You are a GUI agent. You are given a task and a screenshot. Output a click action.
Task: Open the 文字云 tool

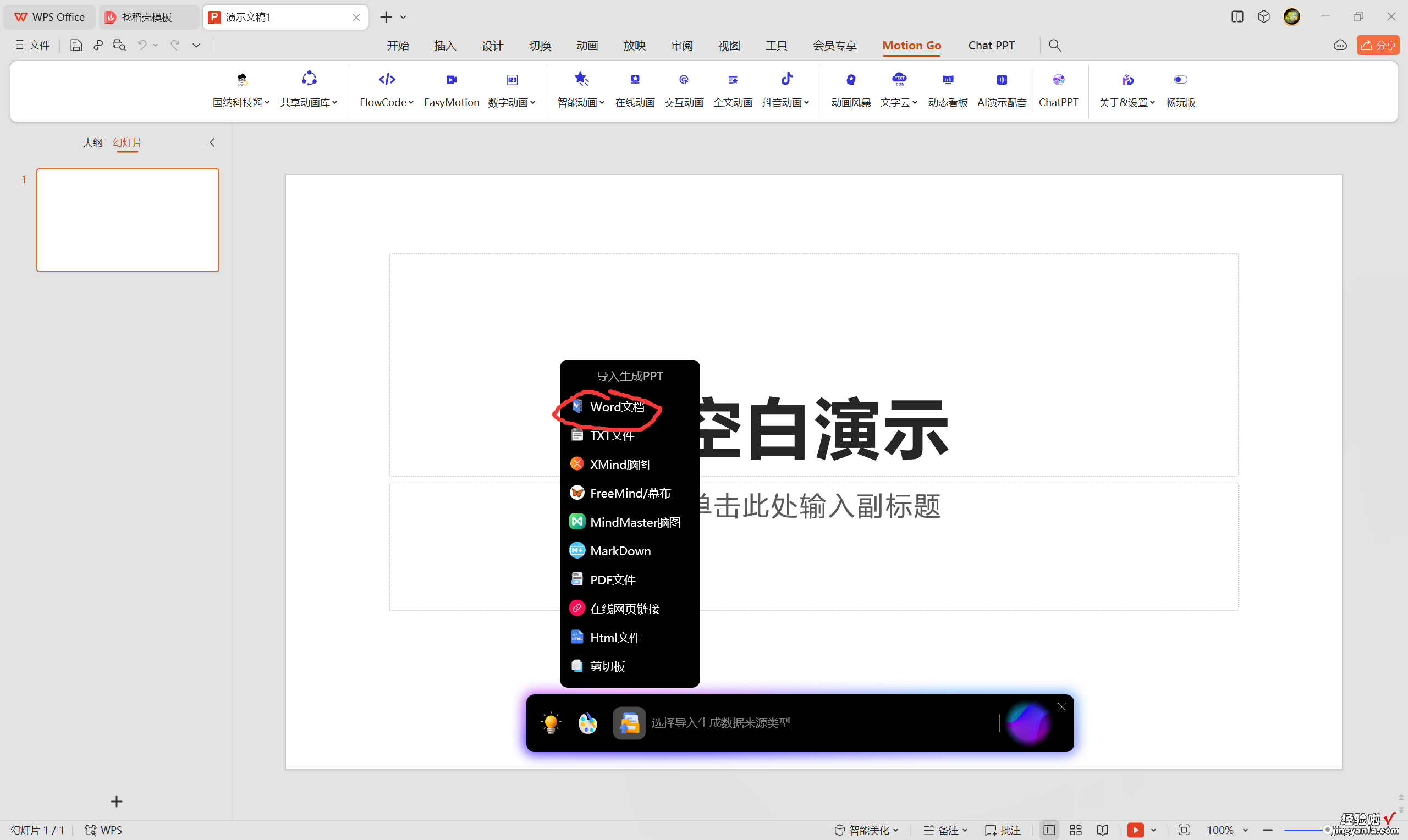(899, 90)
